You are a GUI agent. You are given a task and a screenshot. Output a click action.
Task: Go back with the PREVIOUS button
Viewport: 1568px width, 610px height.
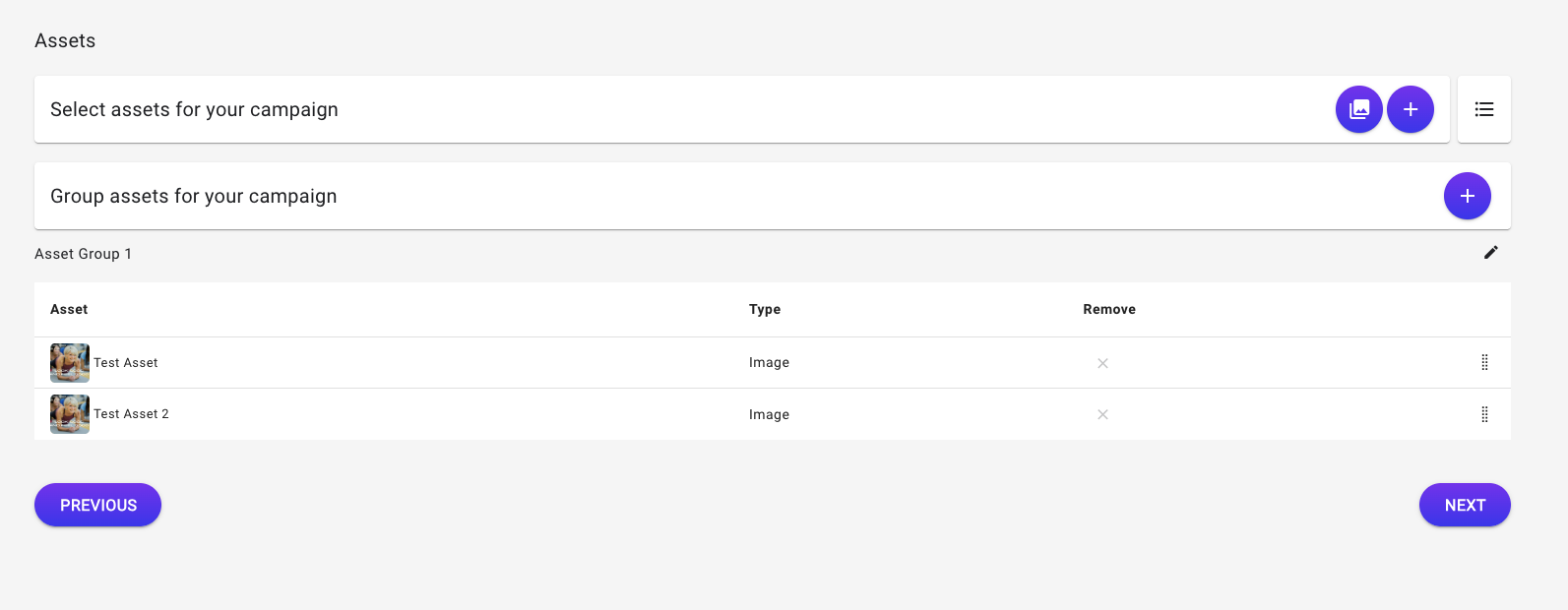coord(97,505)
